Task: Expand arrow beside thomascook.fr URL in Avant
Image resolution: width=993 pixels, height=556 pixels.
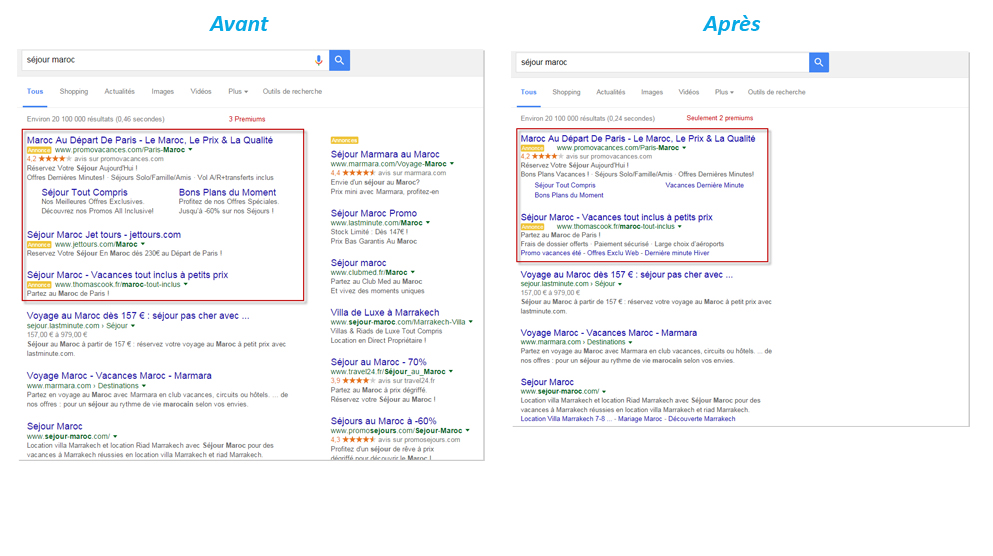Action: [186, 285]
